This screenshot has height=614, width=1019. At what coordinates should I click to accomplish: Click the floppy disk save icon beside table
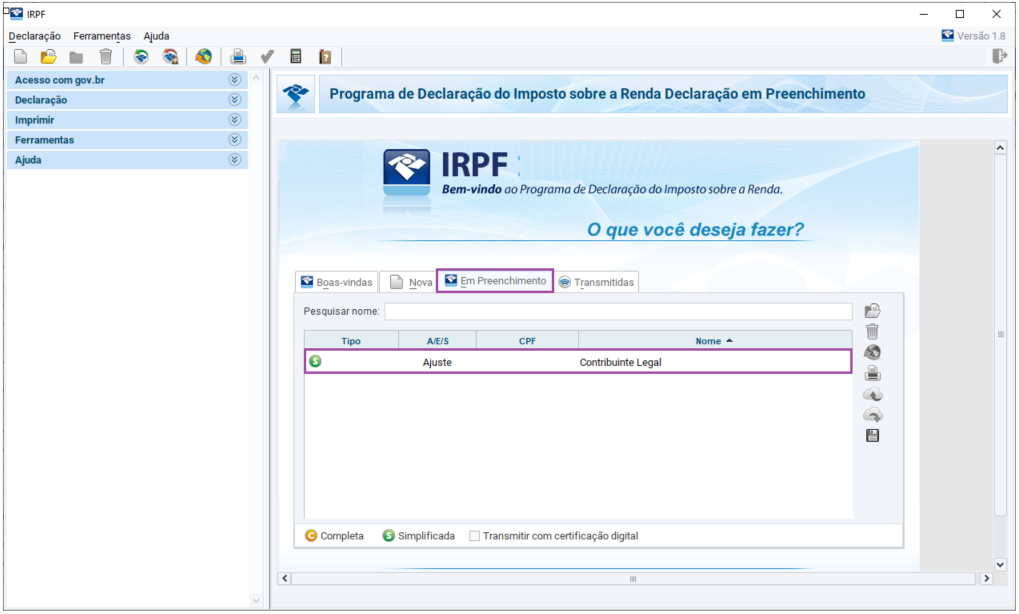point(872,435)
